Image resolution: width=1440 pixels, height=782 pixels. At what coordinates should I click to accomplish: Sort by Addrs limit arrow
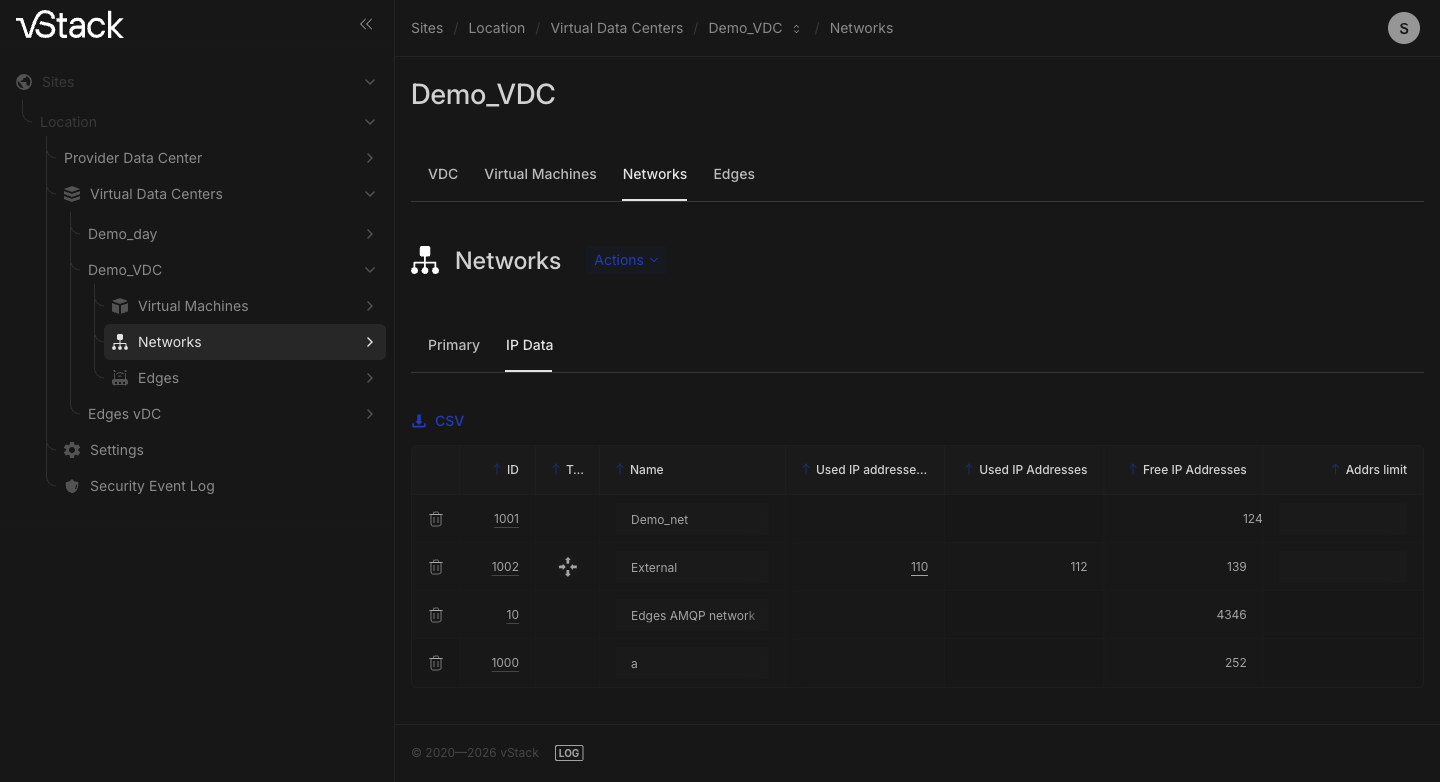tap(1336, 470)
